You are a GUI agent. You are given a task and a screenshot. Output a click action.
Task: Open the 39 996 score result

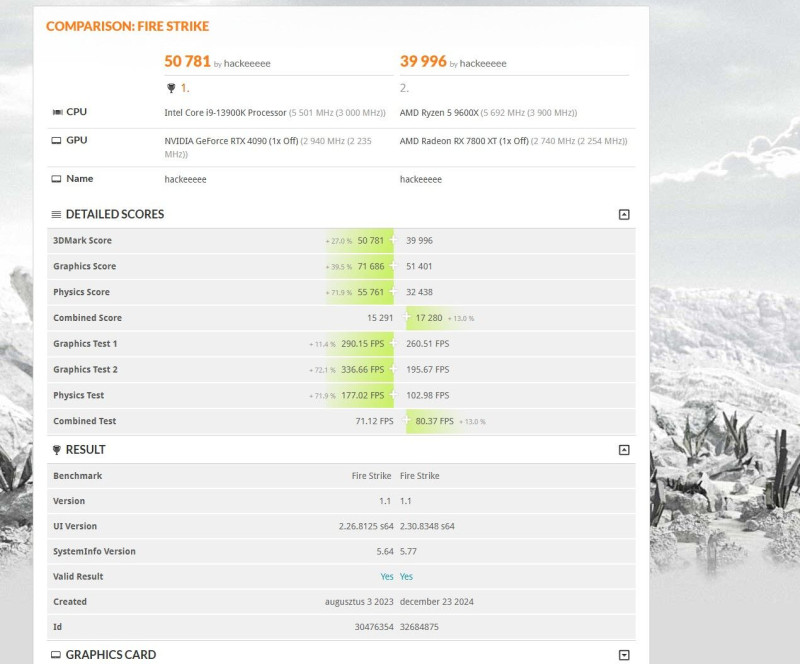click(423, 61)
